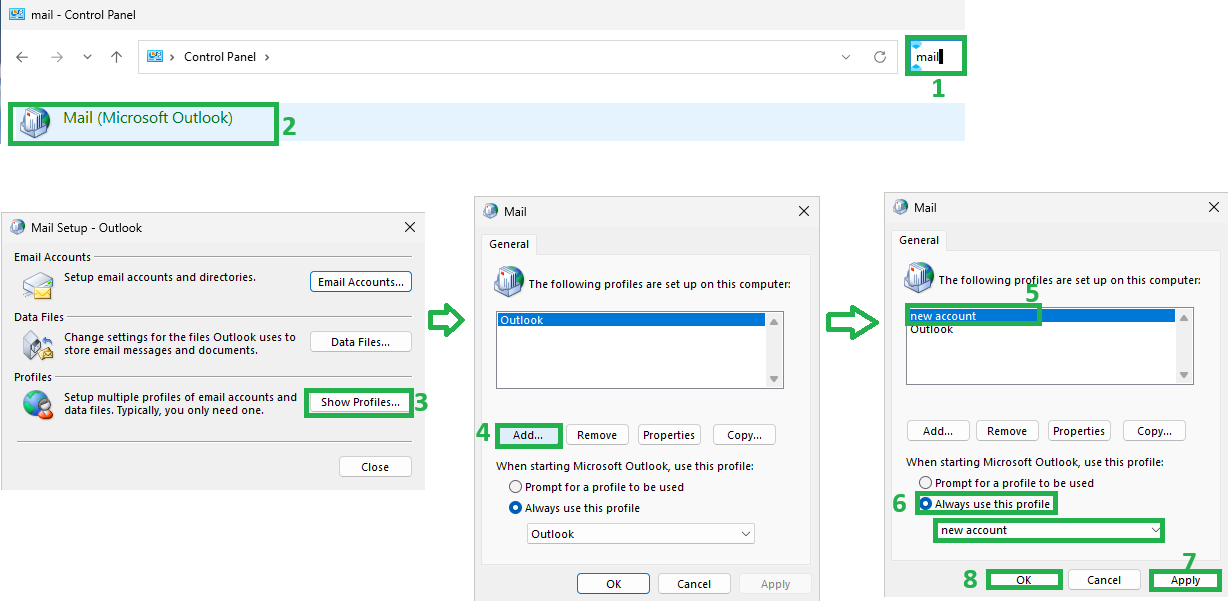Image resolution: width=1228 pixels, height=602 pixels.
Task: Click OK in the middle Mail dialog
Action: click(613, 584)
